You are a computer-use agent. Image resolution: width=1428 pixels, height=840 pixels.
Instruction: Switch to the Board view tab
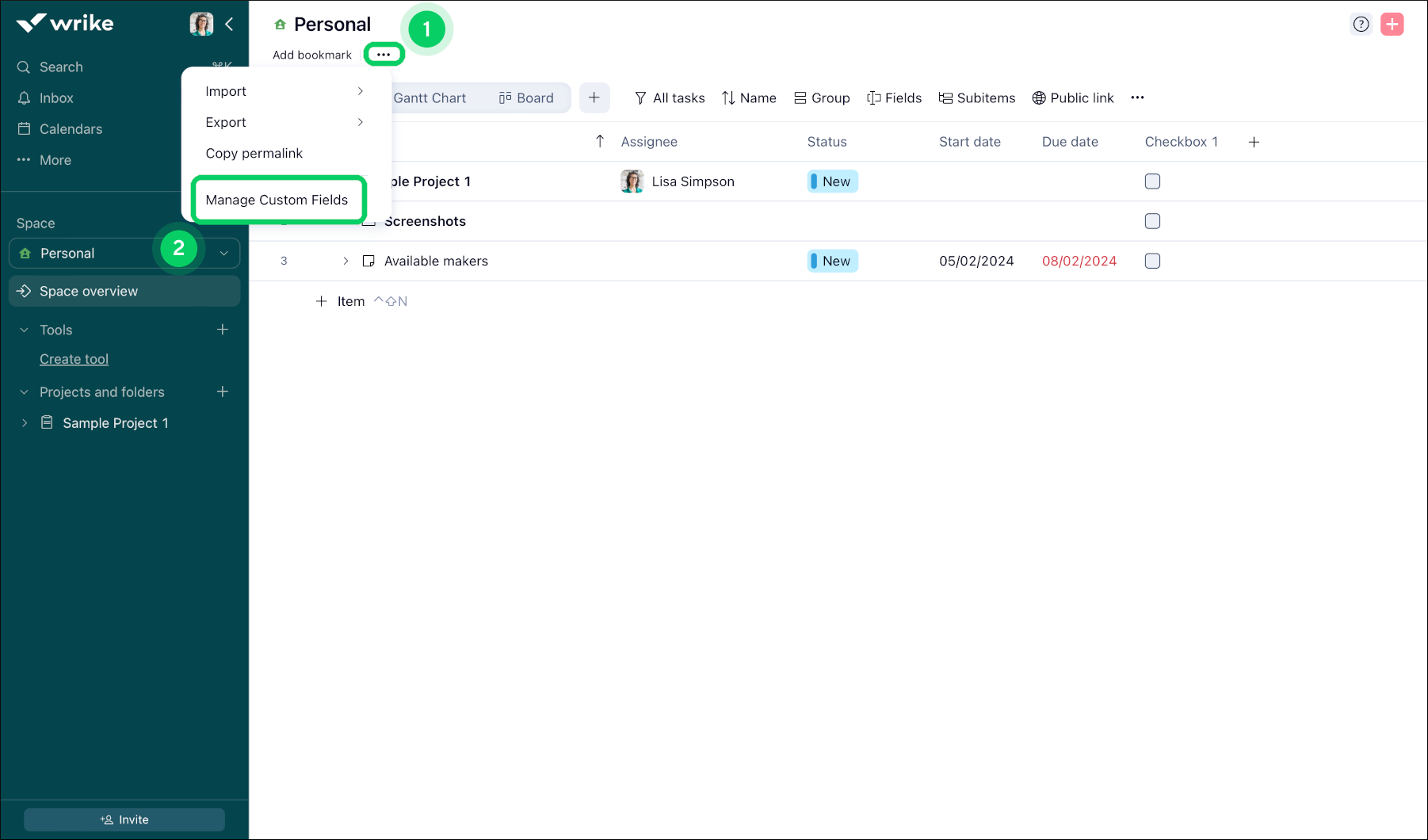click(526, 97)
